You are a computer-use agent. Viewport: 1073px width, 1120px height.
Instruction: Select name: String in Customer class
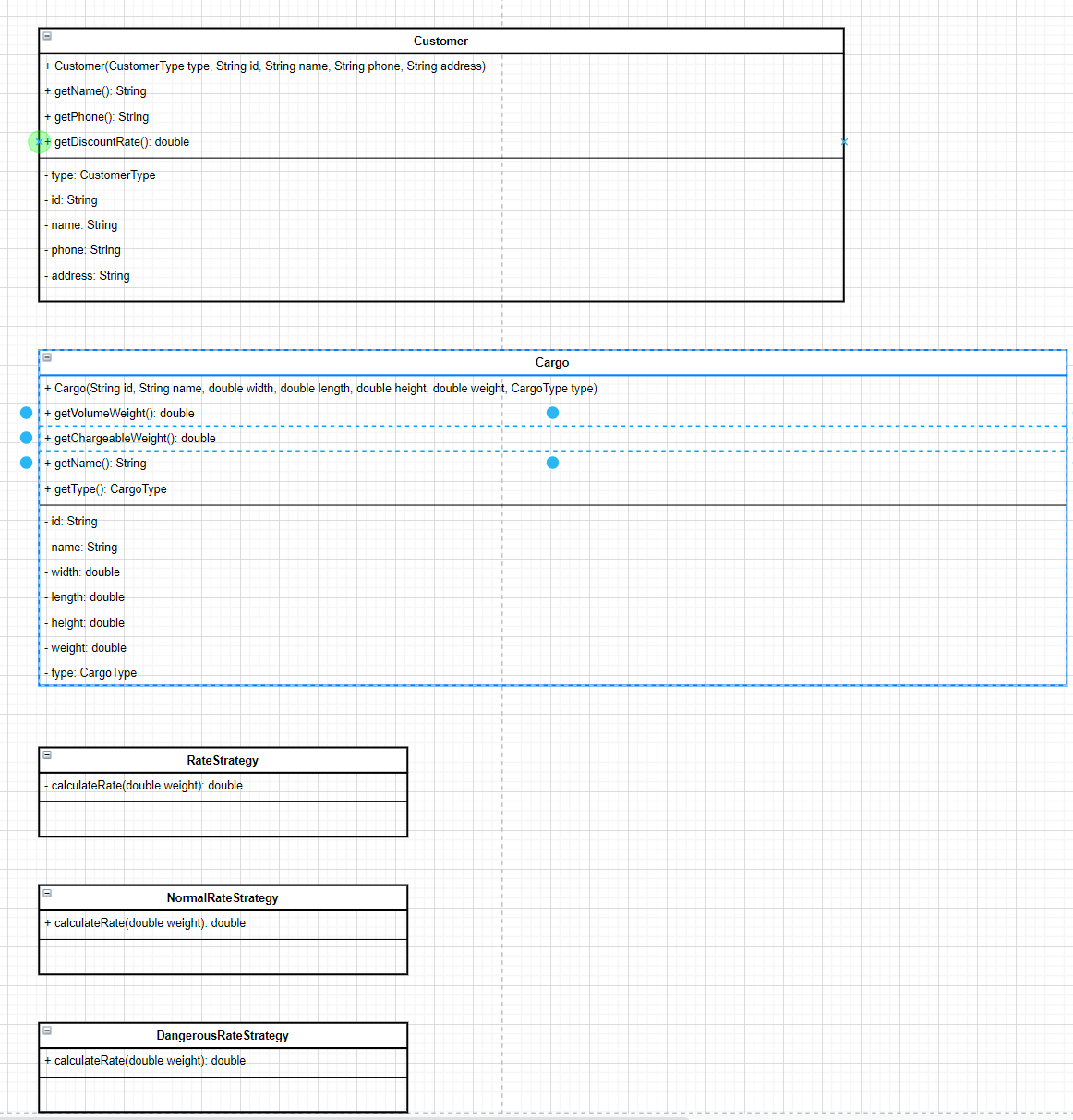tap(441, 225)
